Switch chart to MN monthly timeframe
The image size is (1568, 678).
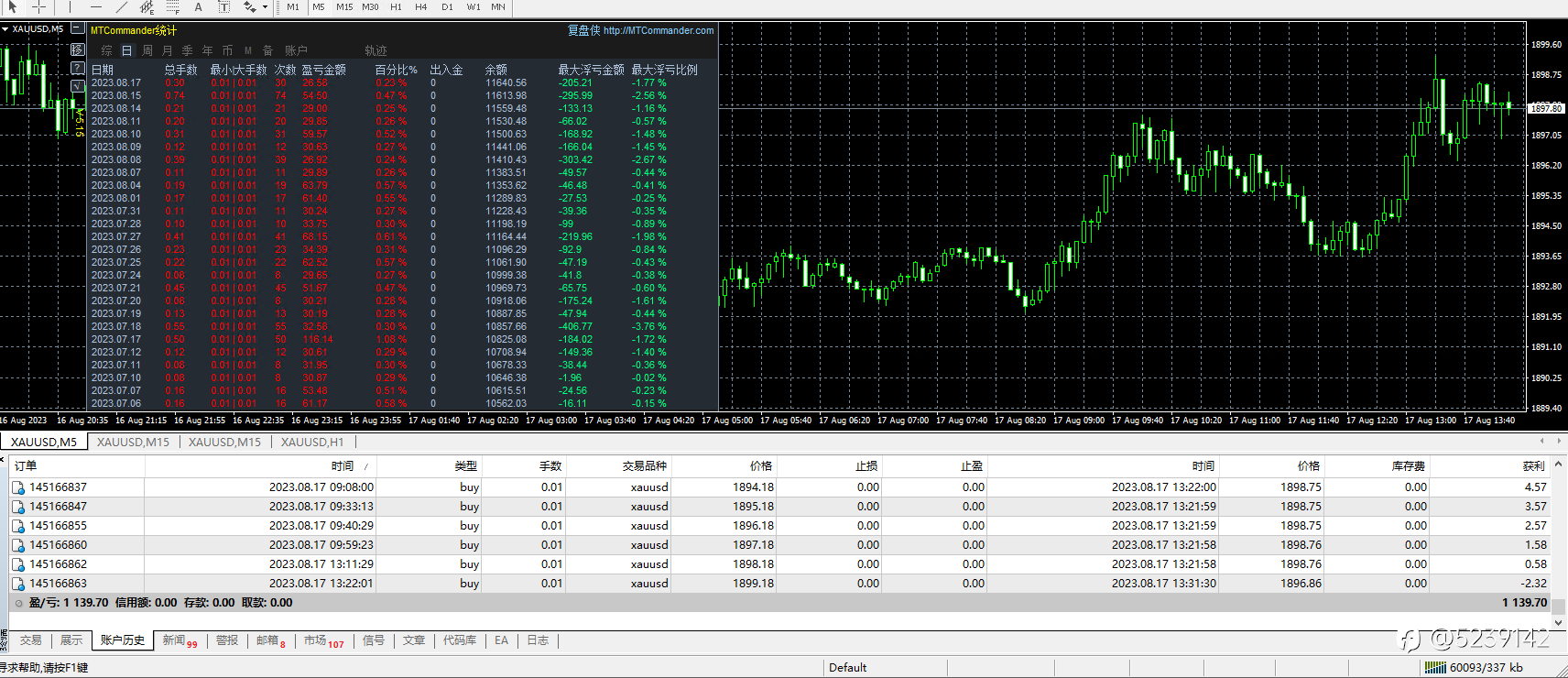[x=498, y=6]
